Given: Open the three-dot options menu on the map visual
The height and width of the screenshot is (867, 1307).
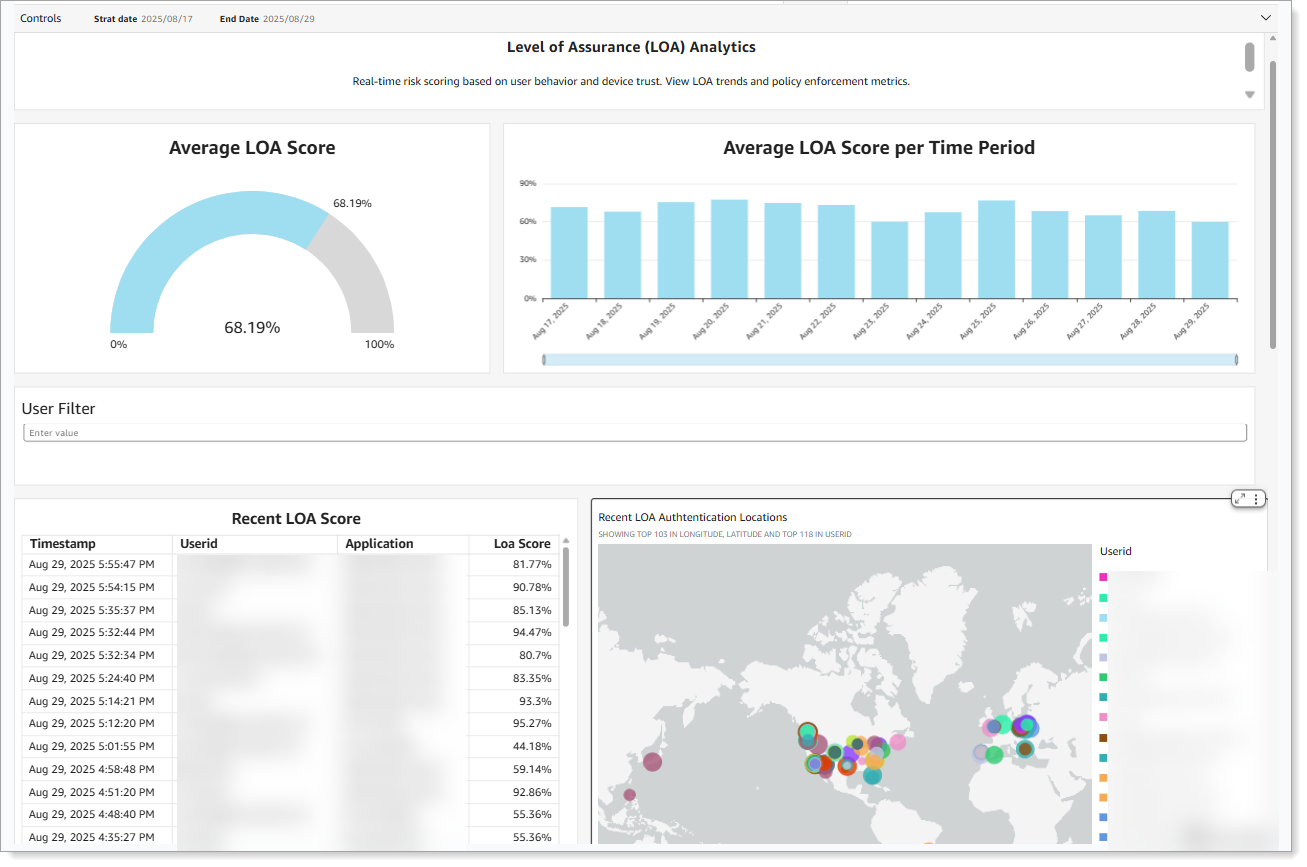Looking at the screenshot, I should (1257, 497).
